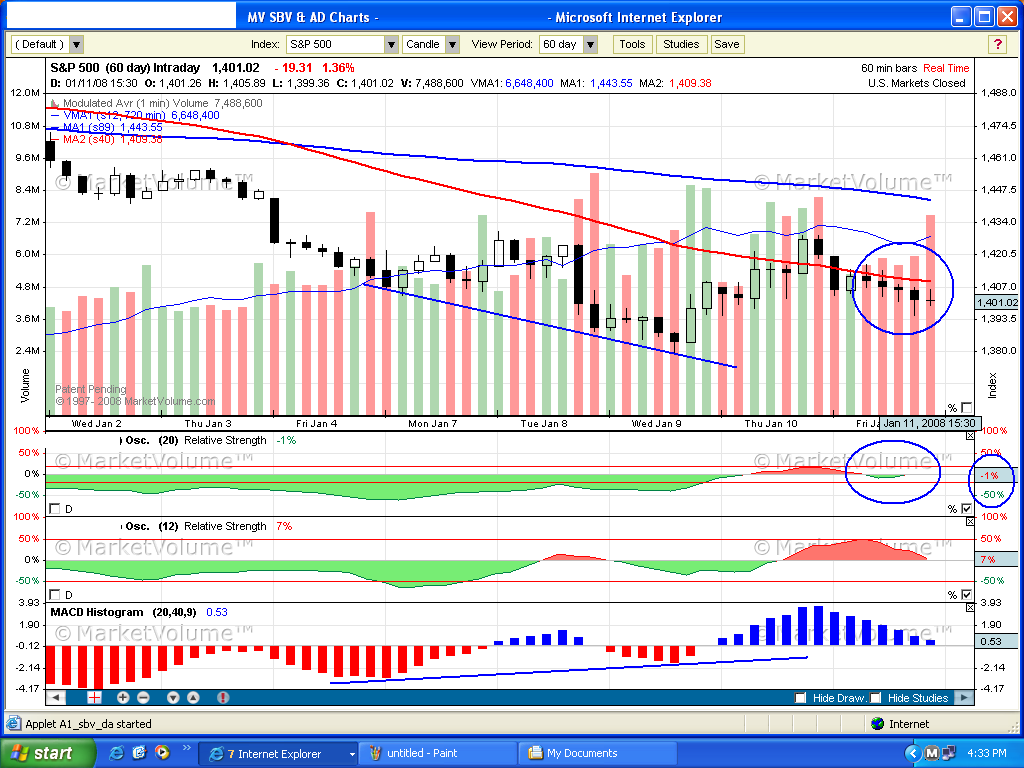1024x768 pixels.
Task: Open the Index S&P 500 dropdown arrow
Action: (x=391, y=44)
